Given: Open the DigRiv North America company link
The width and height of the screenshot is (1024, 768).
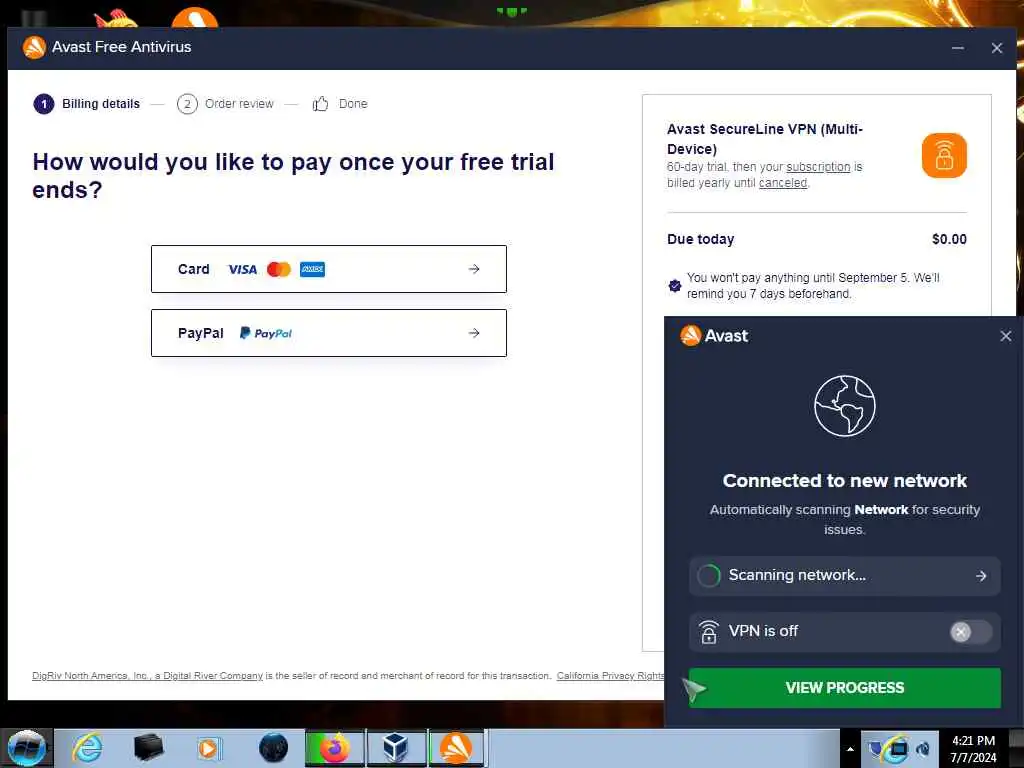Looking at the screenshot, I should [x=148, y=676].
